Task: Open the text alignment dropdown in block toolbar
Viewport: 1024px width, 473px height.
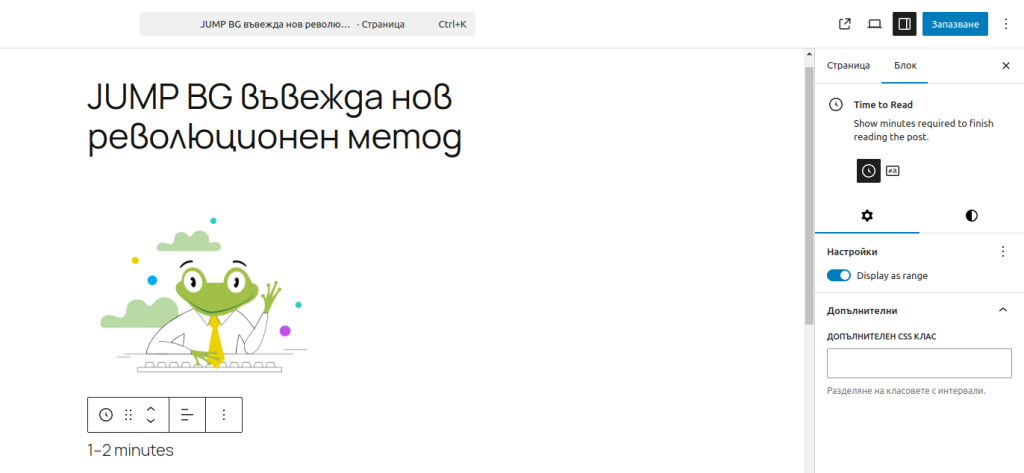Action: point(187,414)
